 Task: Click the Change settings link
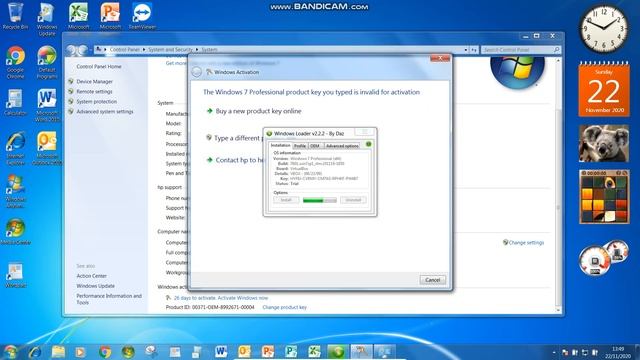click(x=526, y=242)
